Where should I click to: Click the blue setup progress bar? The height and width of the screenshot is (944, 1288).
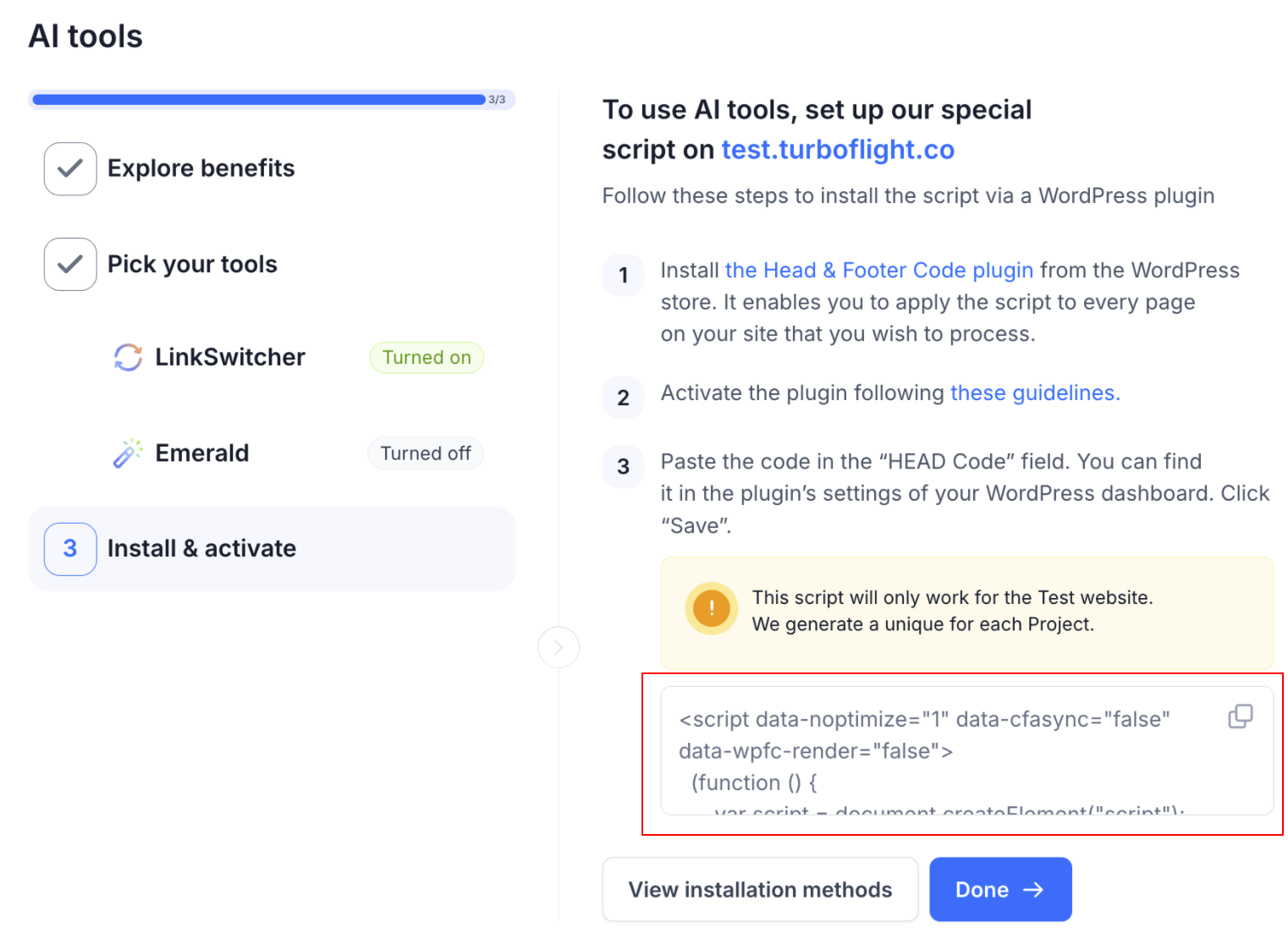[258, 100]
